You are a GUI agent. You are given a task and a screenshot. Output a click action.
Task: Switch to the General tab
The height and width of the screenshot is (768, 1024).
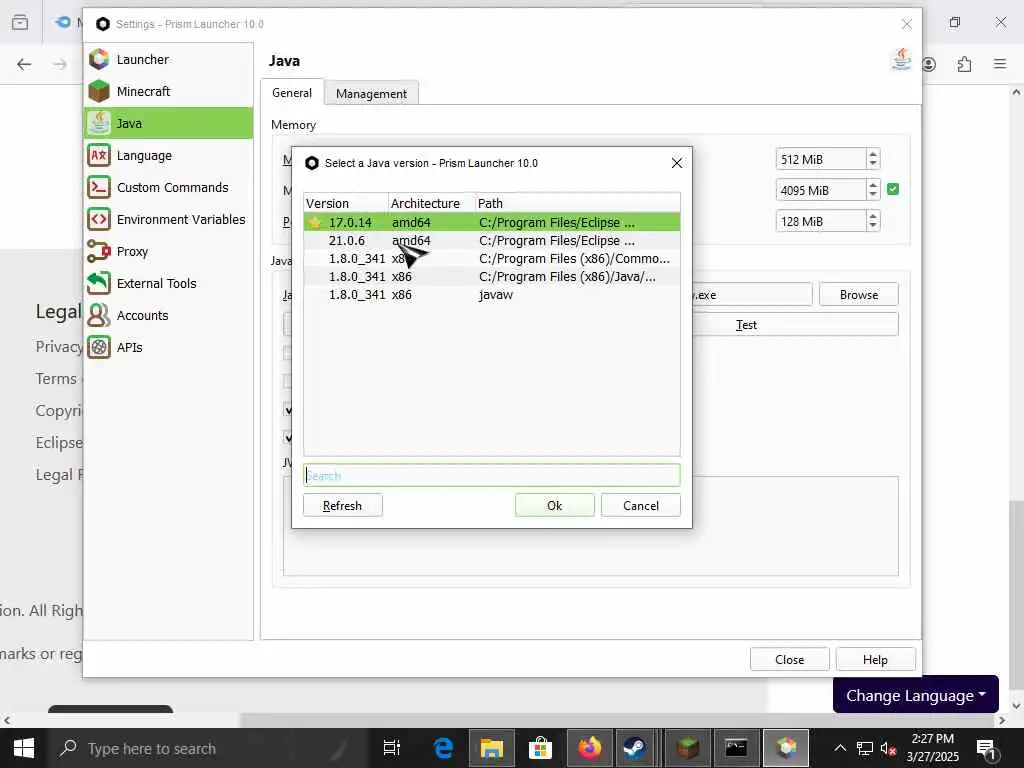click(292, 93)
